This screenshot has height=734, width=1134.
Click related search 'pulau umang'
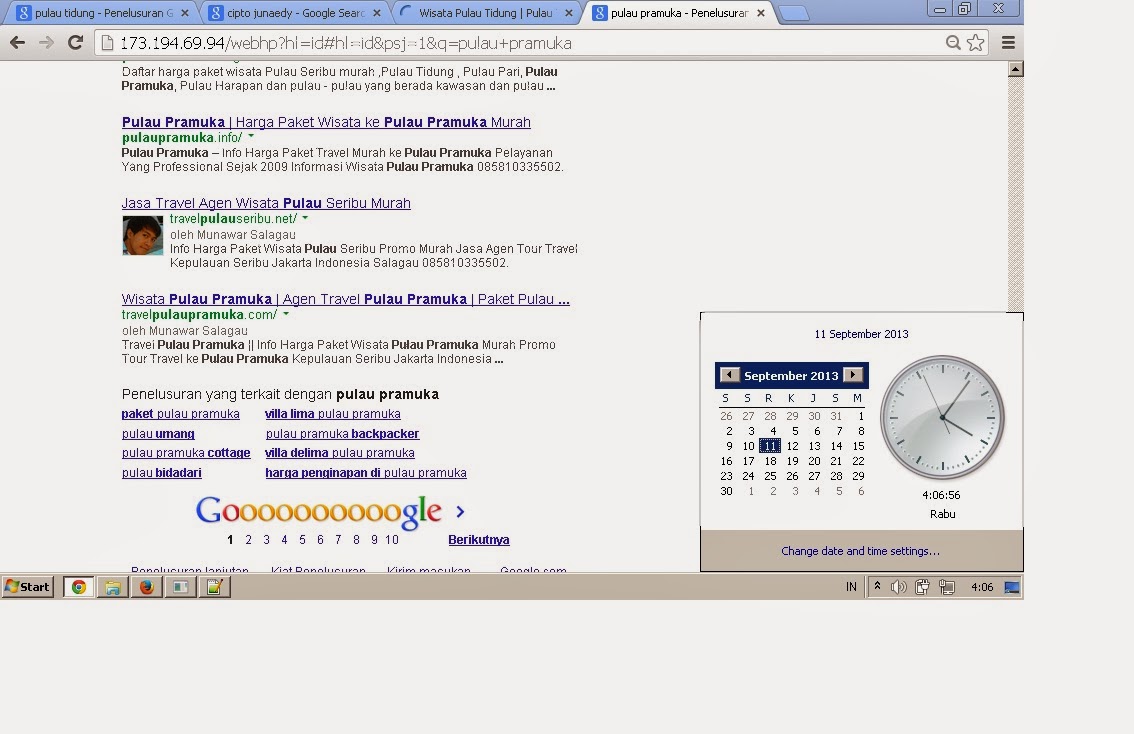(158, 434)
